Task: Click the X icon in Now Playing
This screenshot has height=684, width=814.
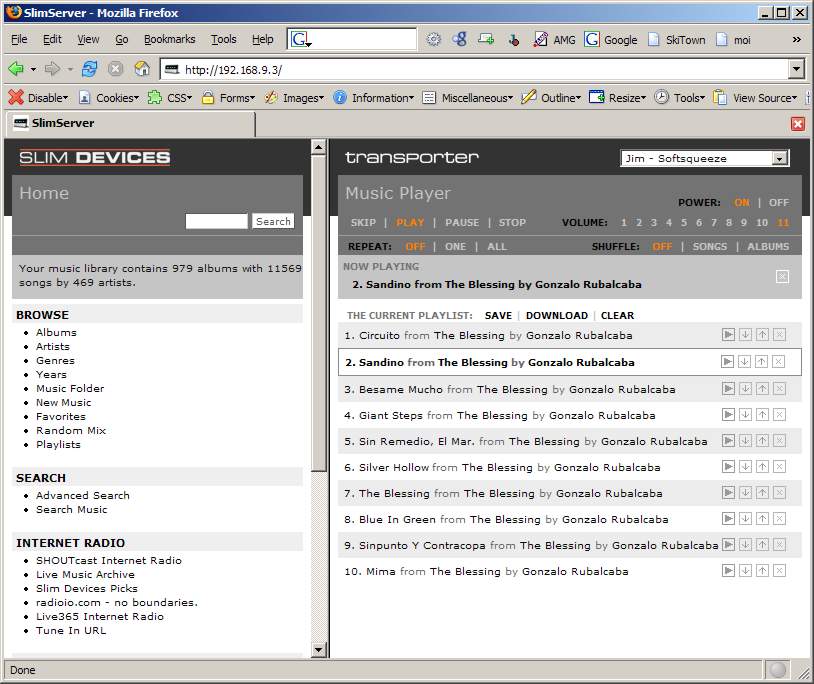Action: click(x=782, y=277)
